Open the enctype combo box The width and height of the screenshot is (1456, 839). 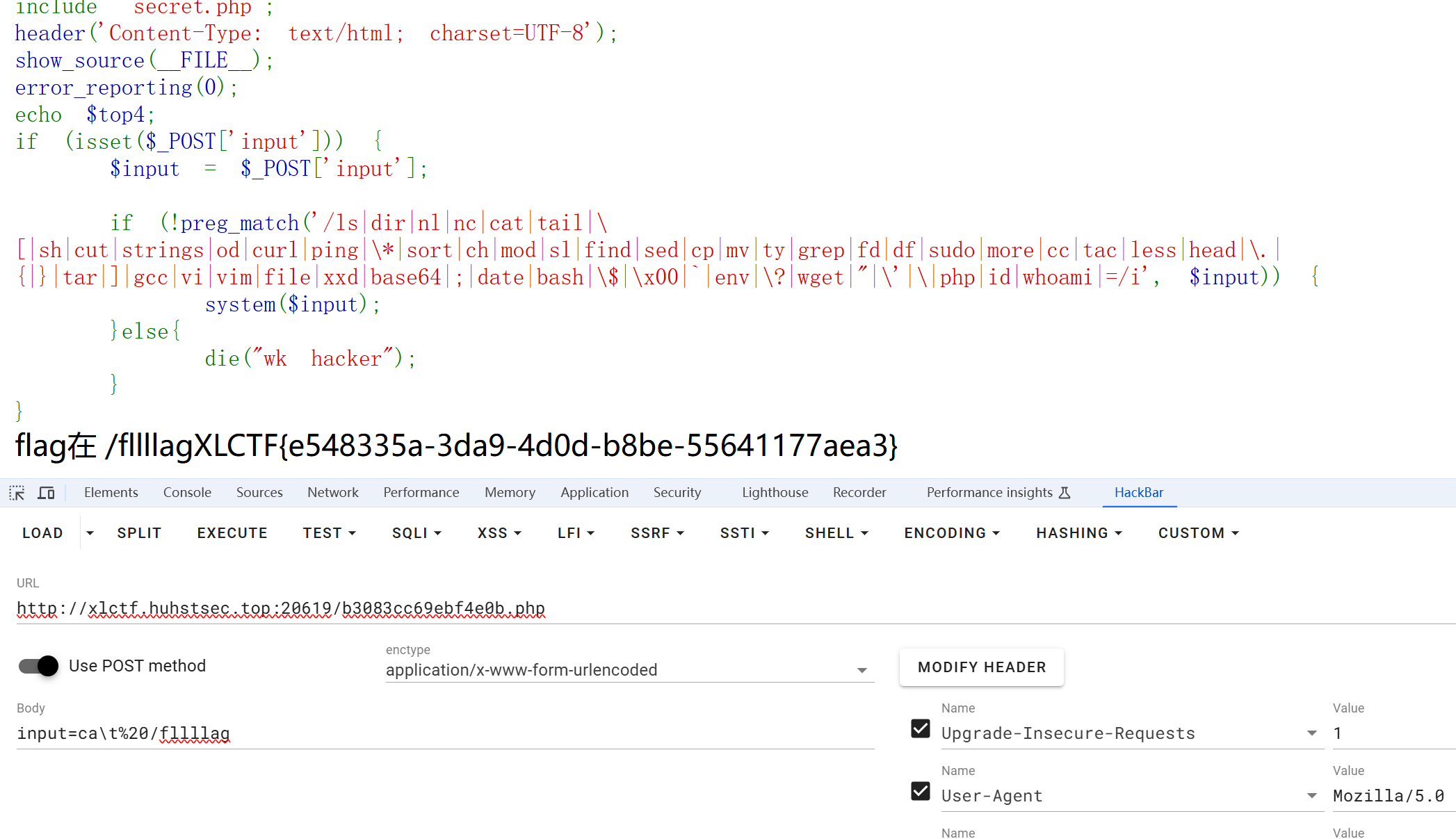pyautogui.click(x=629, y=670)
